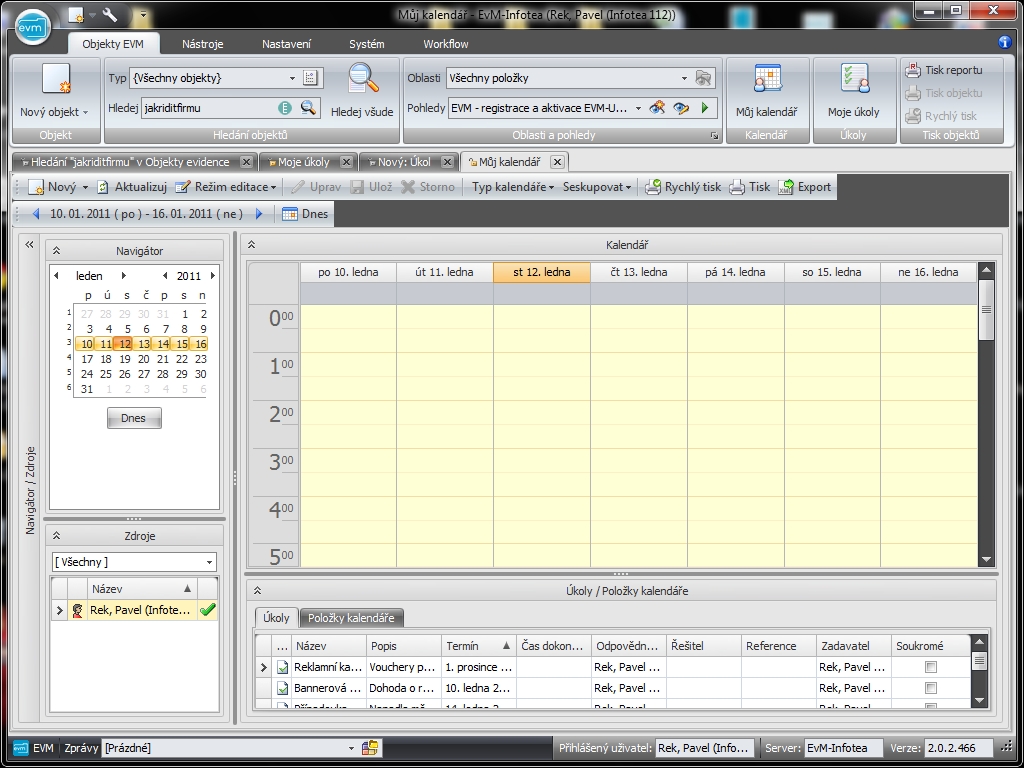The width and height of the screenshot is (1024, 768).
Task: Click the Export toolbar icon
Action: [x=787, y=187]
